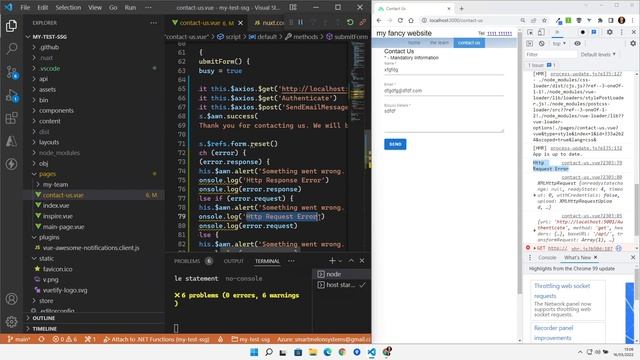
Task: Close the What's New drawer tab
Action: tap(595, 258)
